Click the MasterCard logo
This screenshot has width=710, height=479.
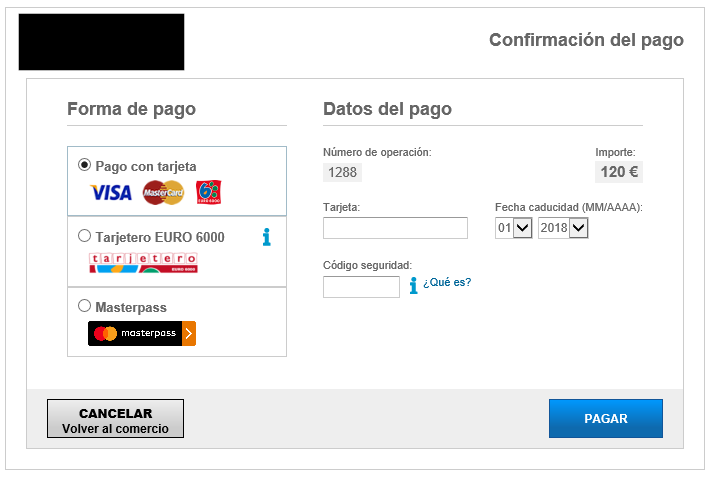click(163, 192)
